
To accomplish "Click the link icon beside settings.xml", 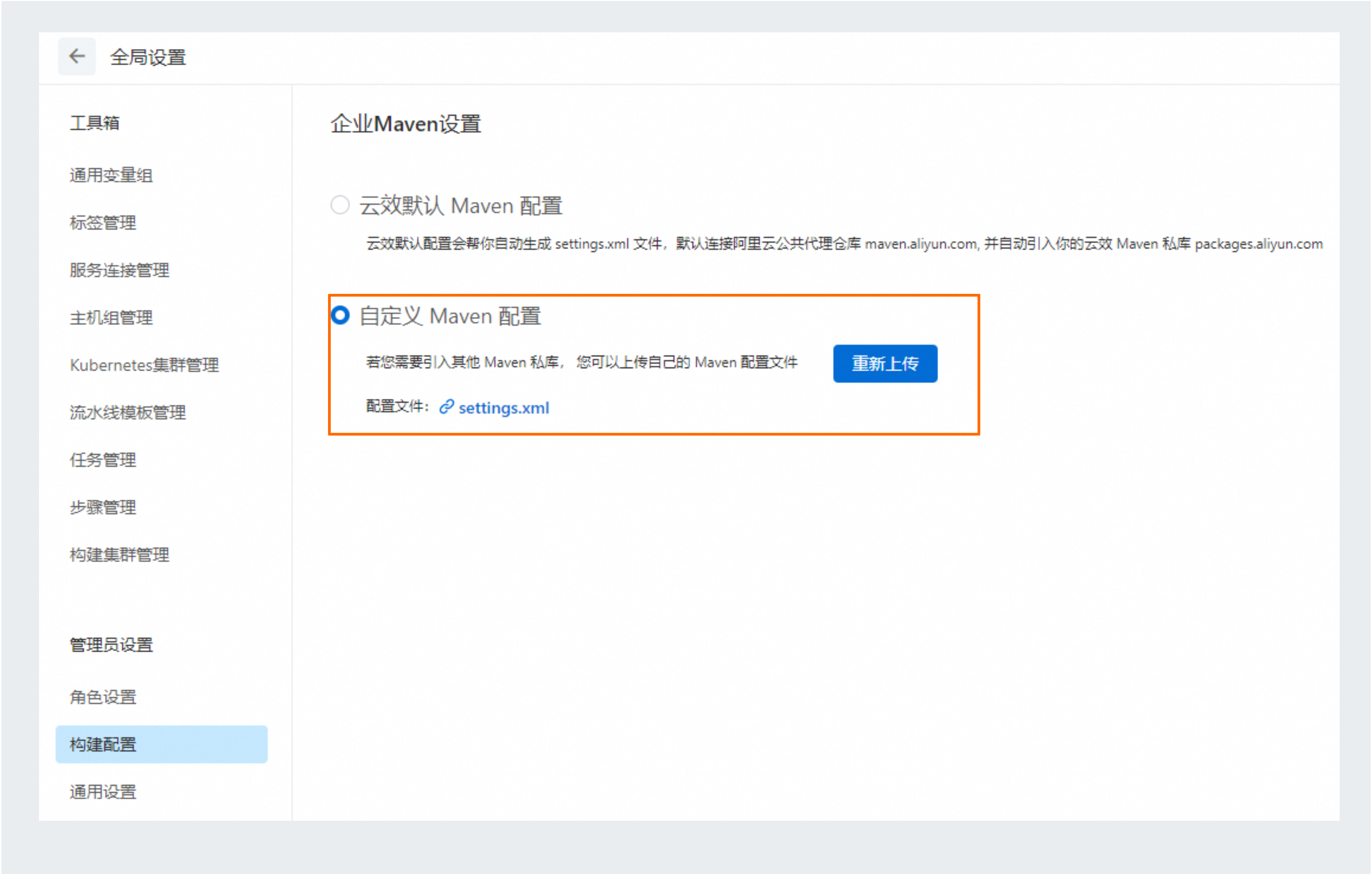I will [x=446, y=407].
